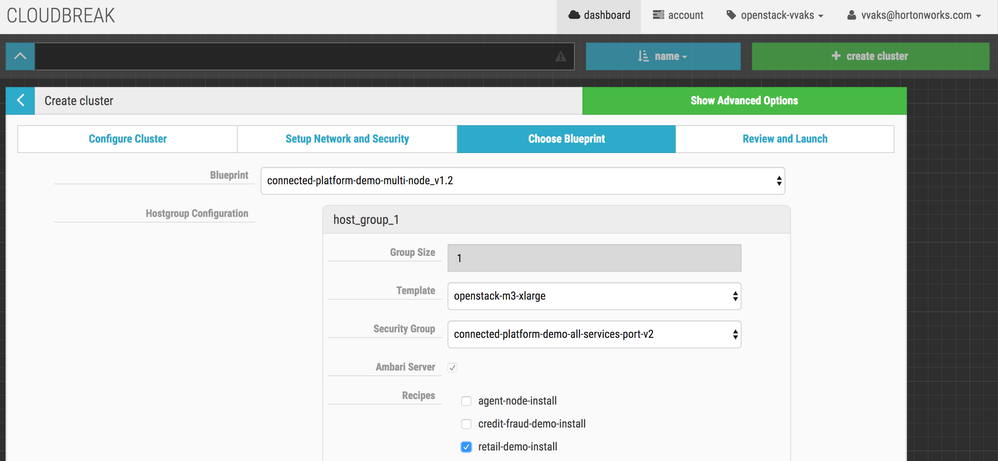Viewport: 998px width, 461px height.
Task: Check the credit-fraud-demo-install recipe
Action: click(x=466, y=424)
